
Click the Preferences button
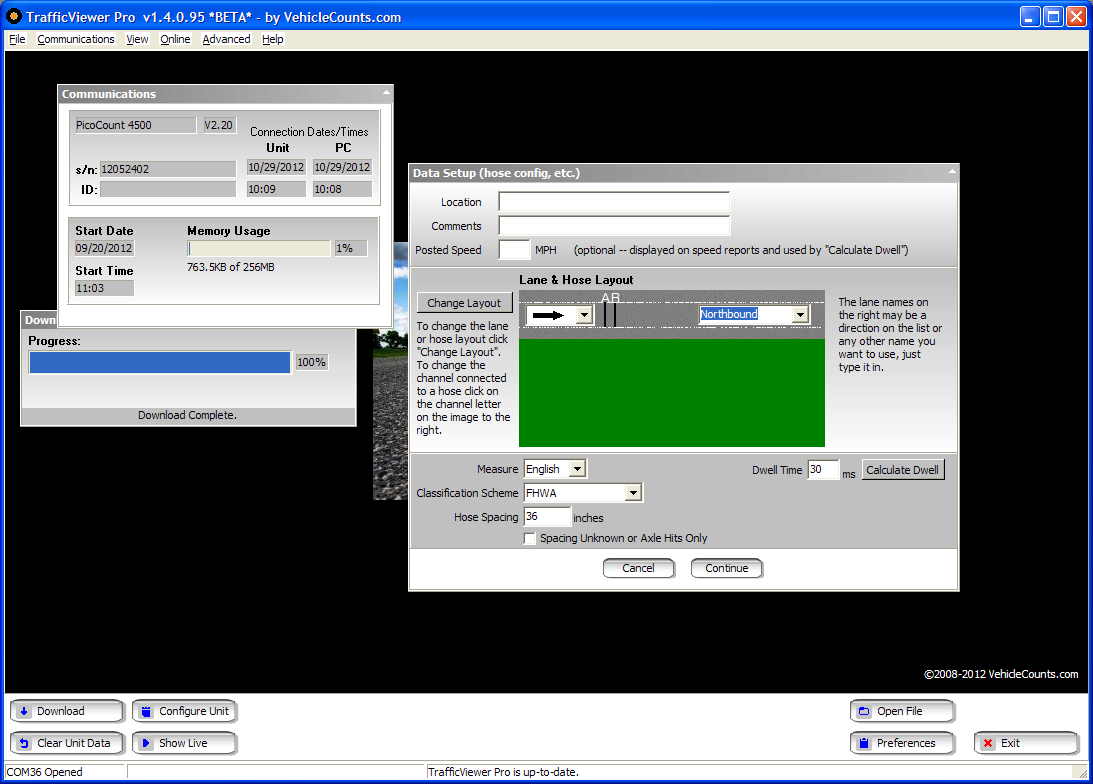pyautogui.click(x=903, y=744)
